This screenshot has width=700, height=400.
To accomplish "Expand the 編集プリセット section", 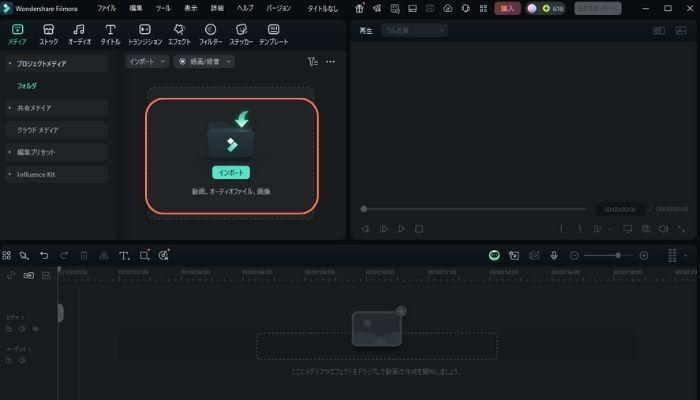I will pyautogui.click(x=10, y=152).
